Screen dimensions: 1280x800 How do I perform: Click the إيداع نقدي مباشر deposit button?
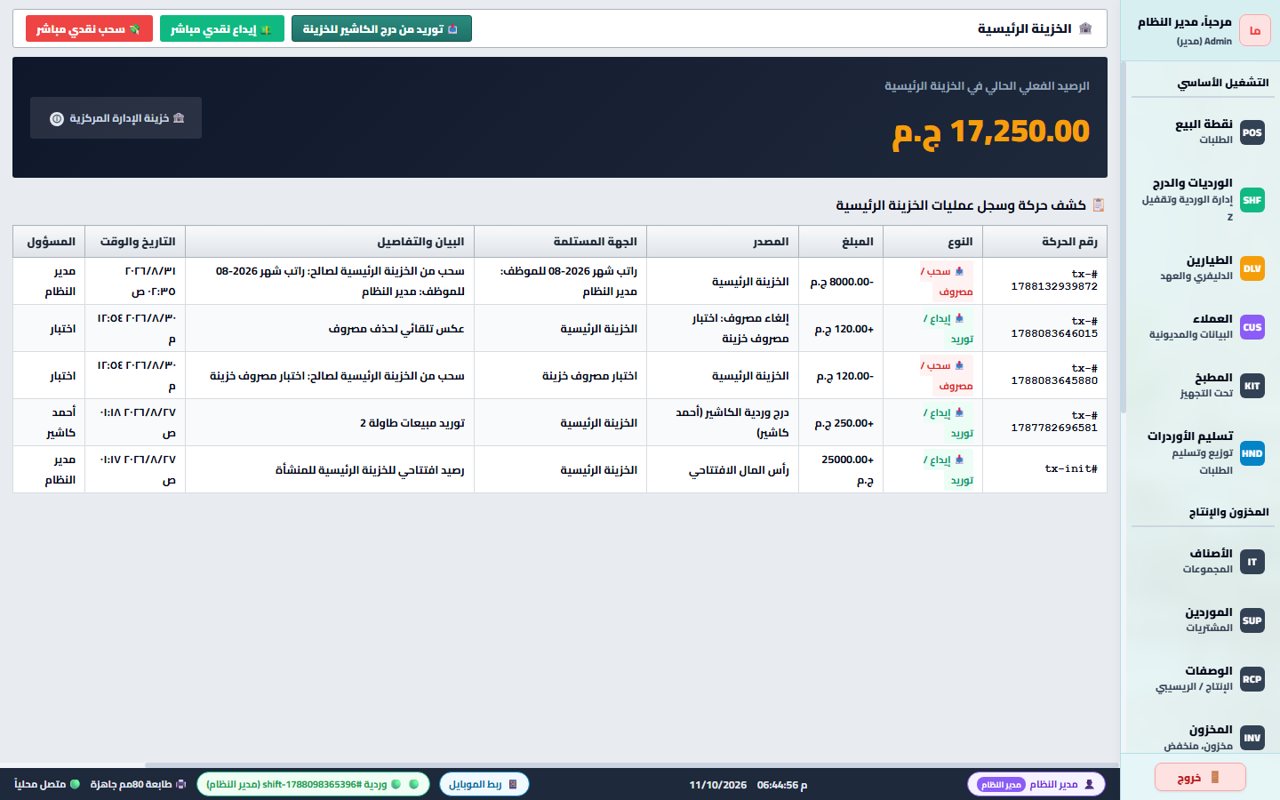click(222, 29)
